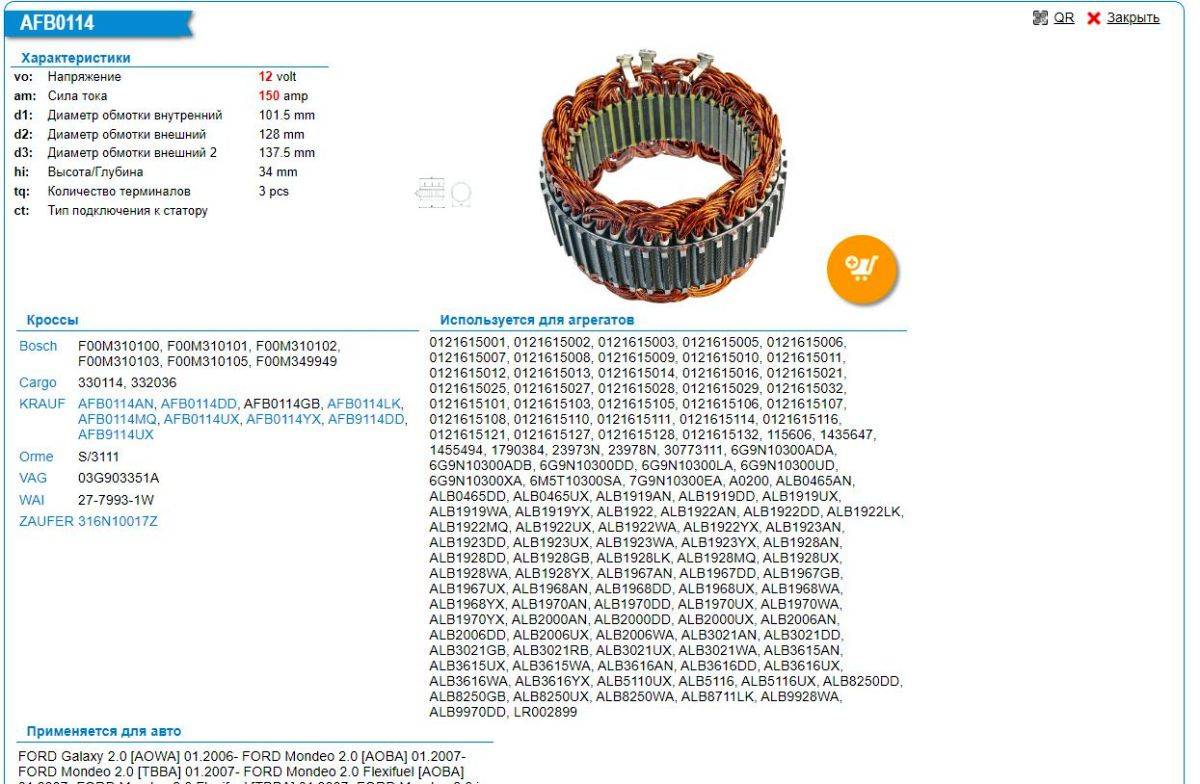Click the Cargo brand label
Viewport: 1200px width, 784px height.
pos(37,383)
